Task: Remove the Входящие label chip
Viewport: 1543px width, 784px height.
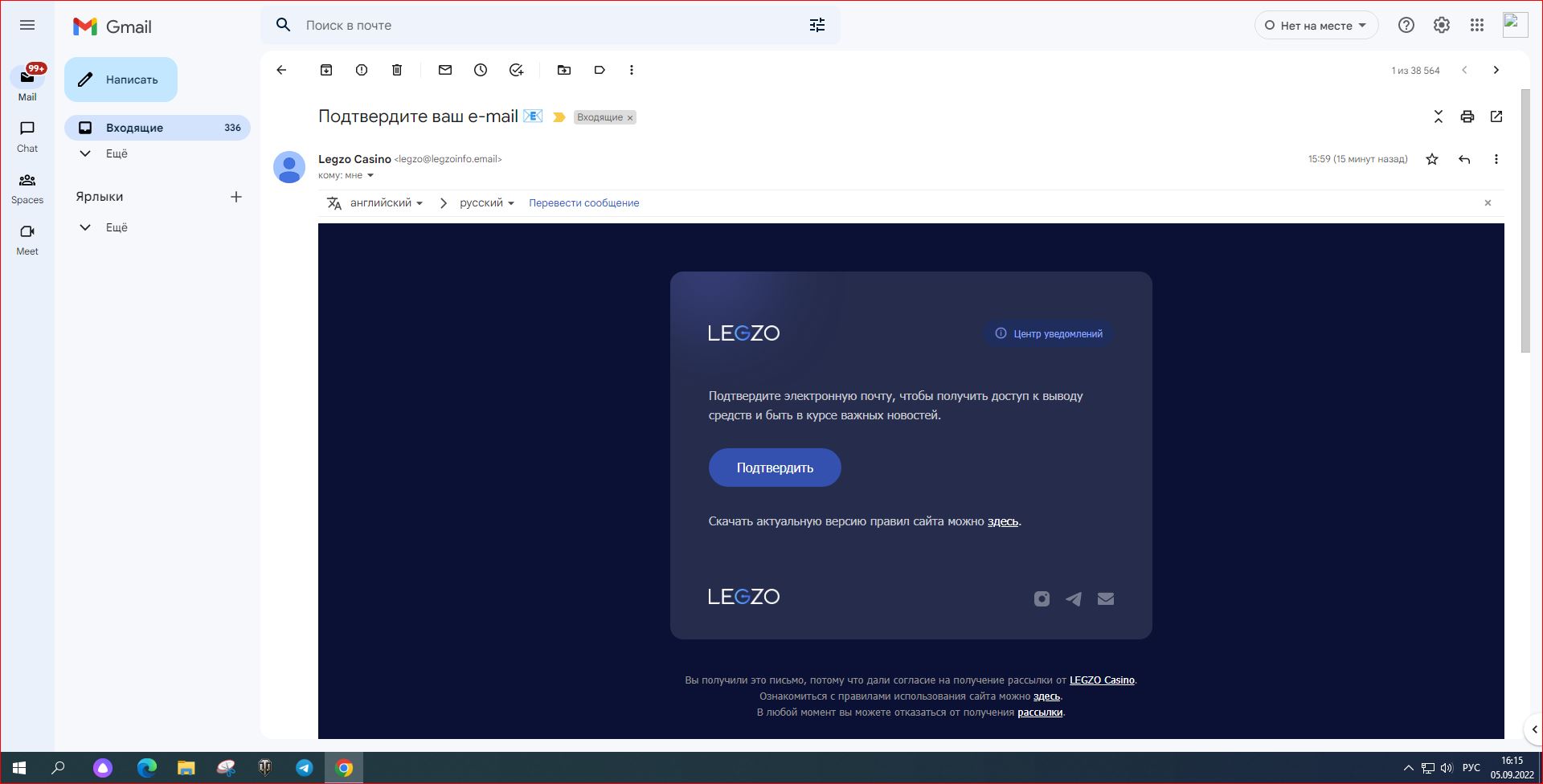Action: (x=630, y=118)
